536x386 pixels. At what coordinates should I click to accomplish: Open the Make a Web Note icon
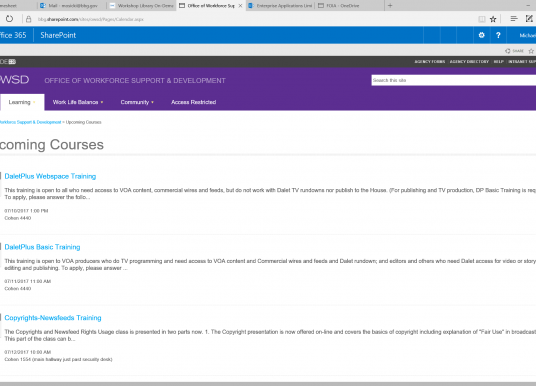[529, 19]
